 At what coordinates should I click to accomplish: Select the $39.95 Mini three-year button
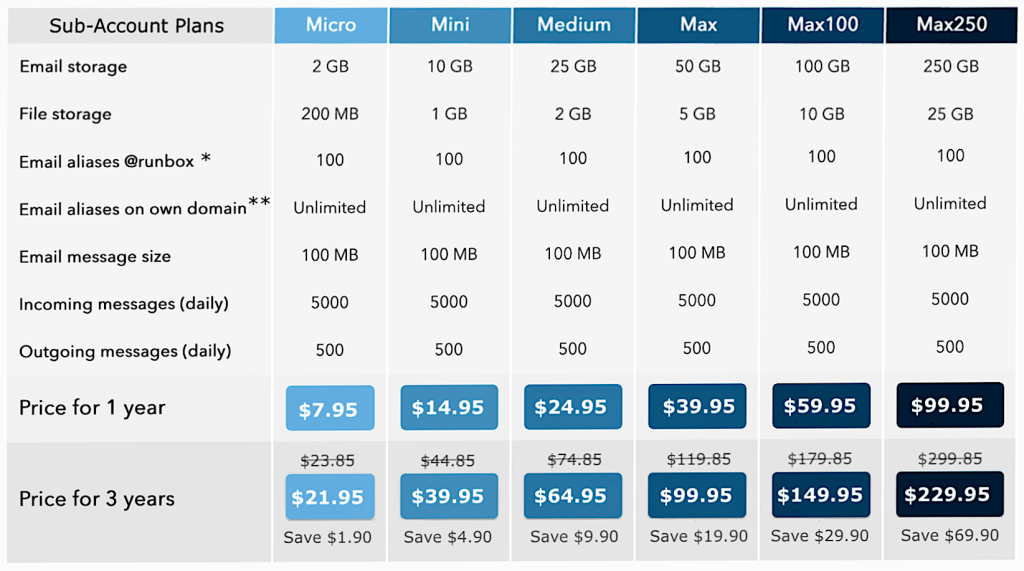pos(449,496)
